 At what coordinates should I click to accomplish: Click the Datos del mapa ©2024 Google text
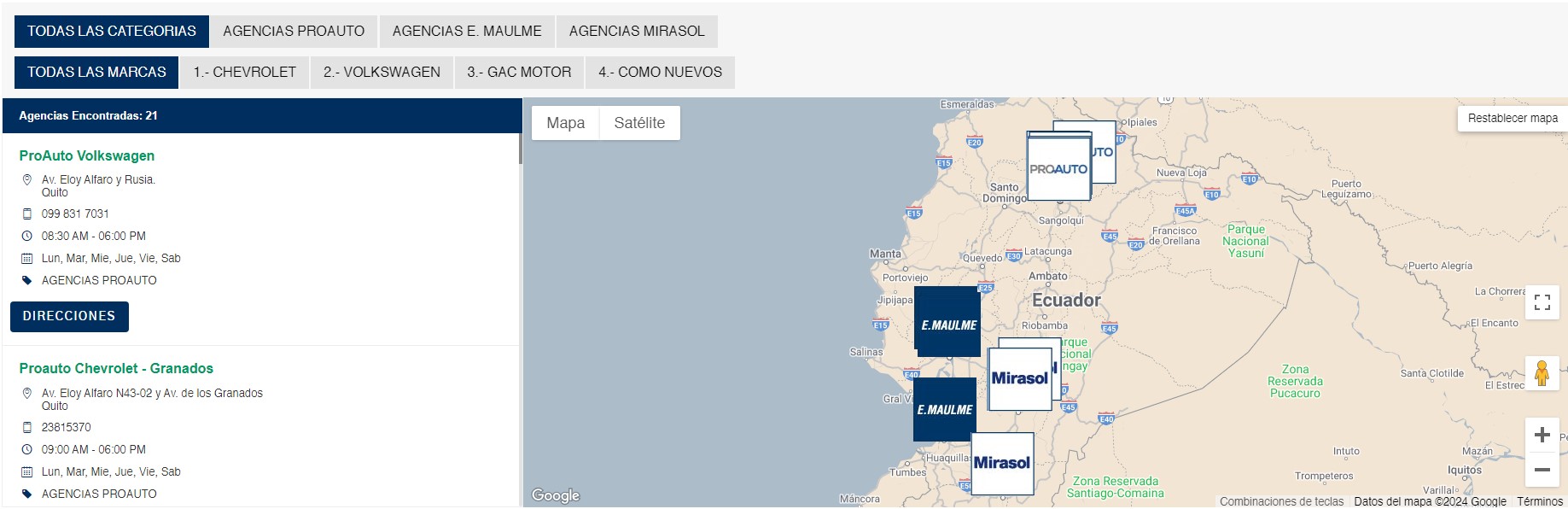point(1430,501)
